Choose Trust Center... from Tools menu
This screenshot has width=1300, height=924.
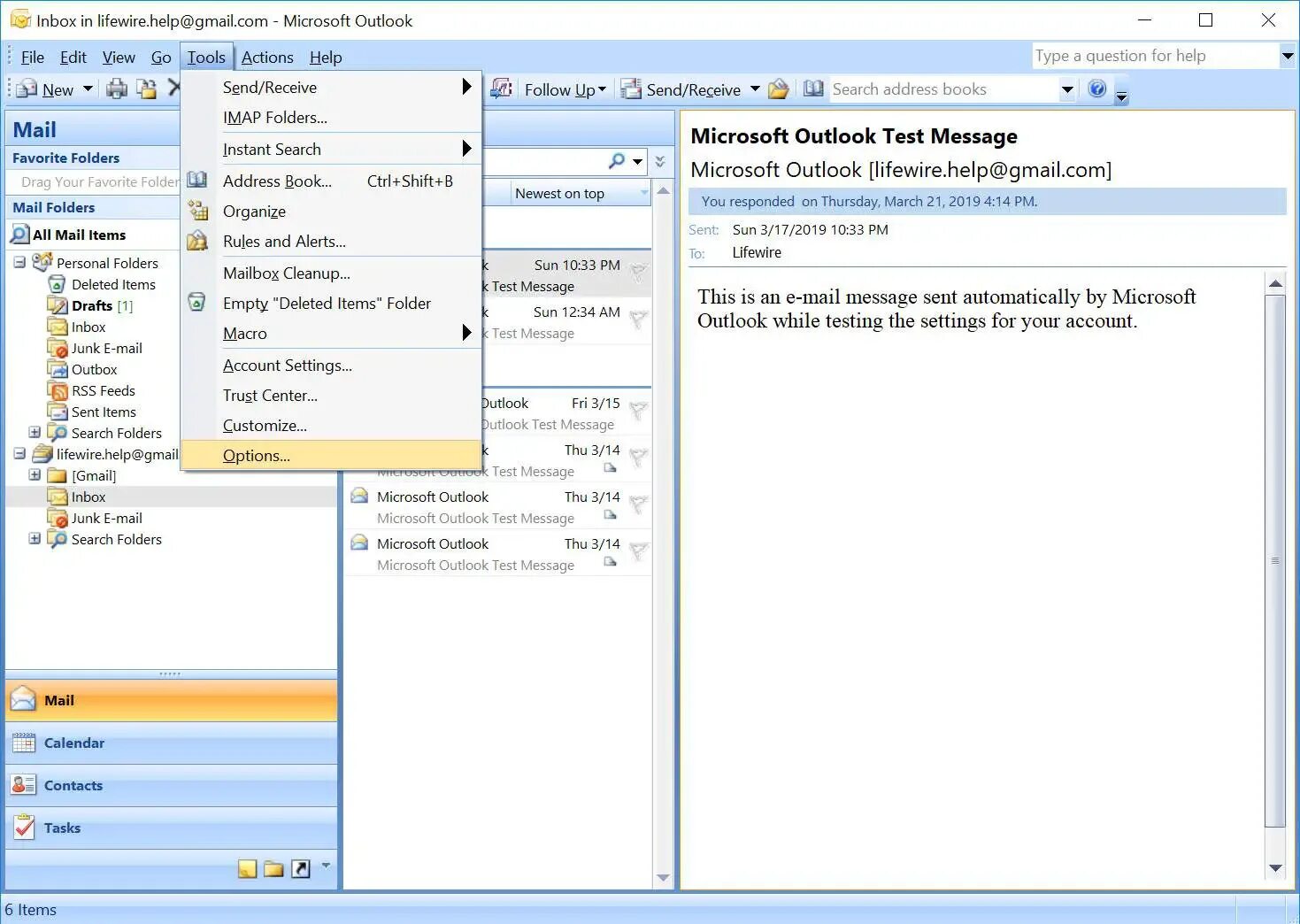[331, 395]
